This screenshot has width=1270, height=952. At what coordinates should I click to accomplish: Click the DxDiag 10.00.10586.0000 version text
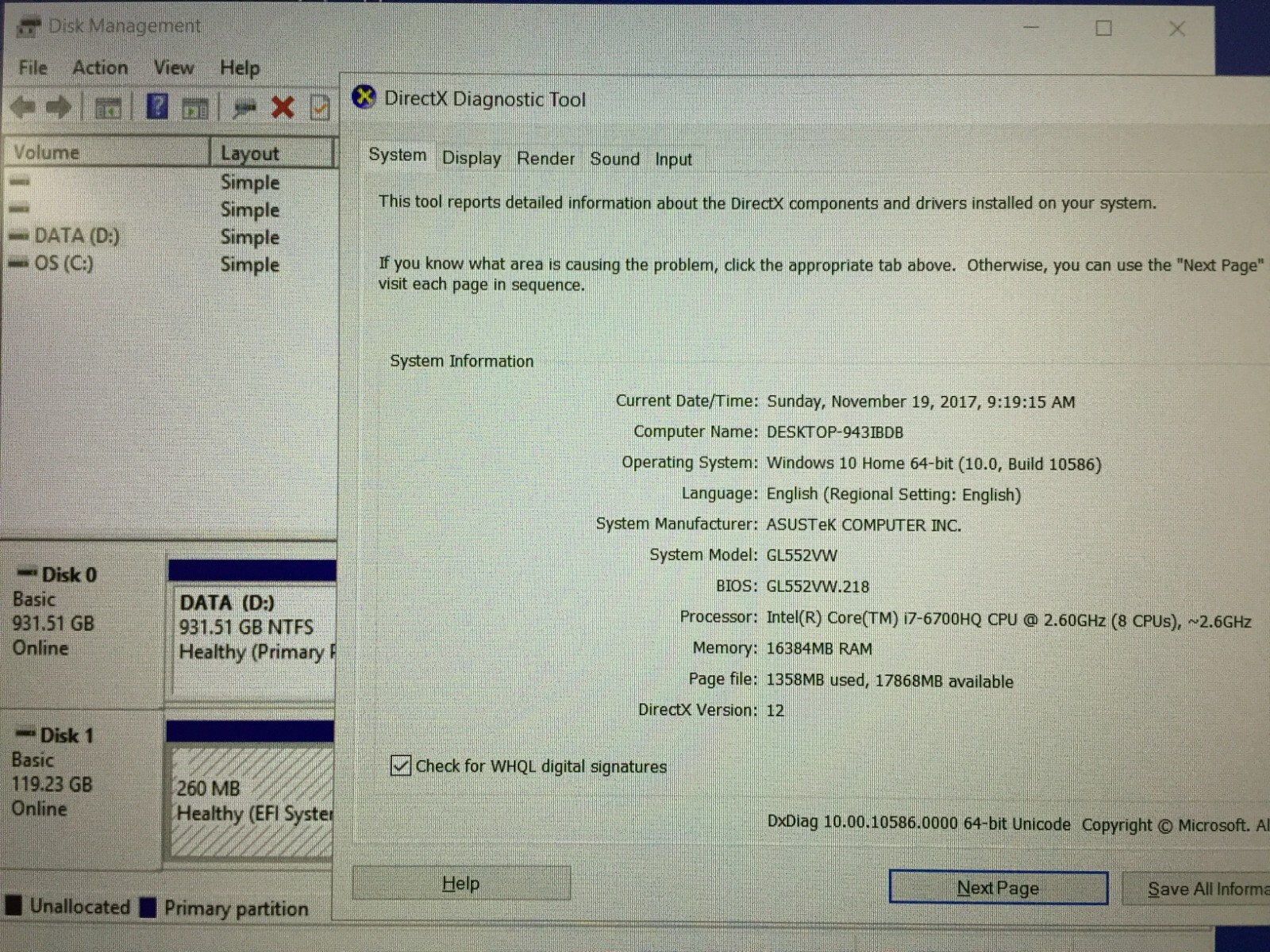click(918, 823)
